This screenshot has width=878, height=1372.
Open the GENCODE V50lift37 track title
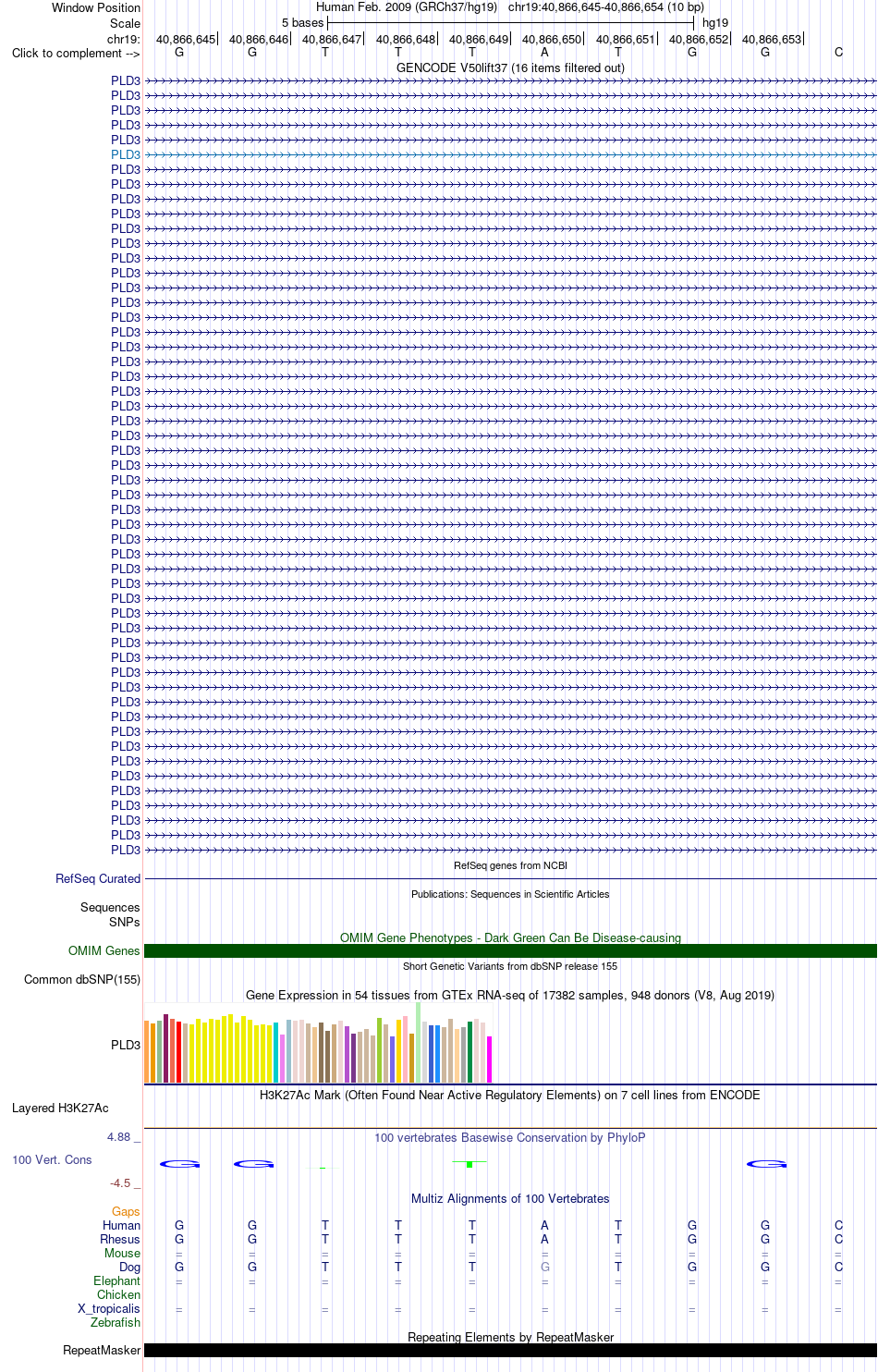[510, 67]
